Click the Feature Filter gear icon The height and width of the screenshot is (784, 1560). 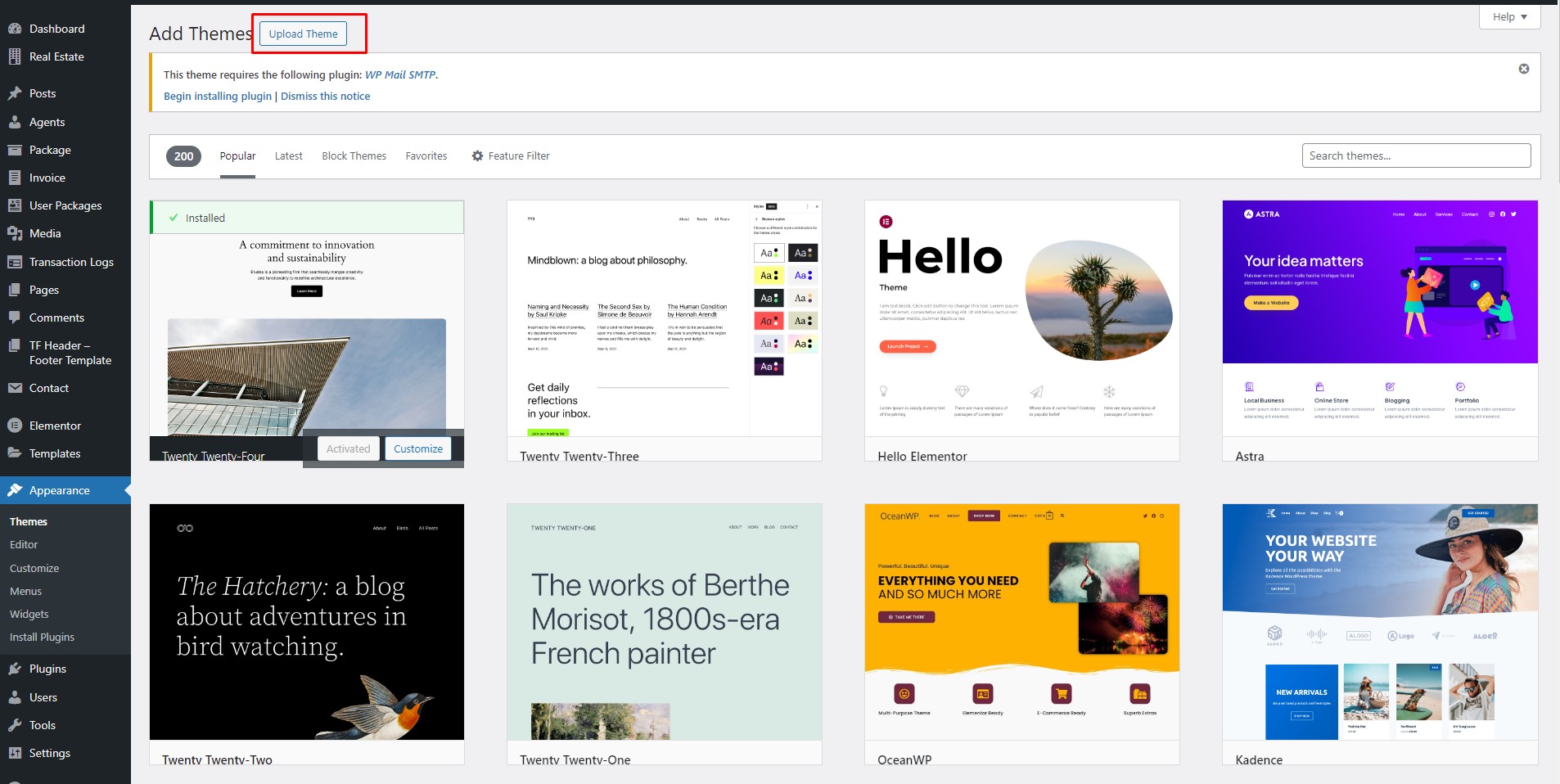click(x=477, y=155)
